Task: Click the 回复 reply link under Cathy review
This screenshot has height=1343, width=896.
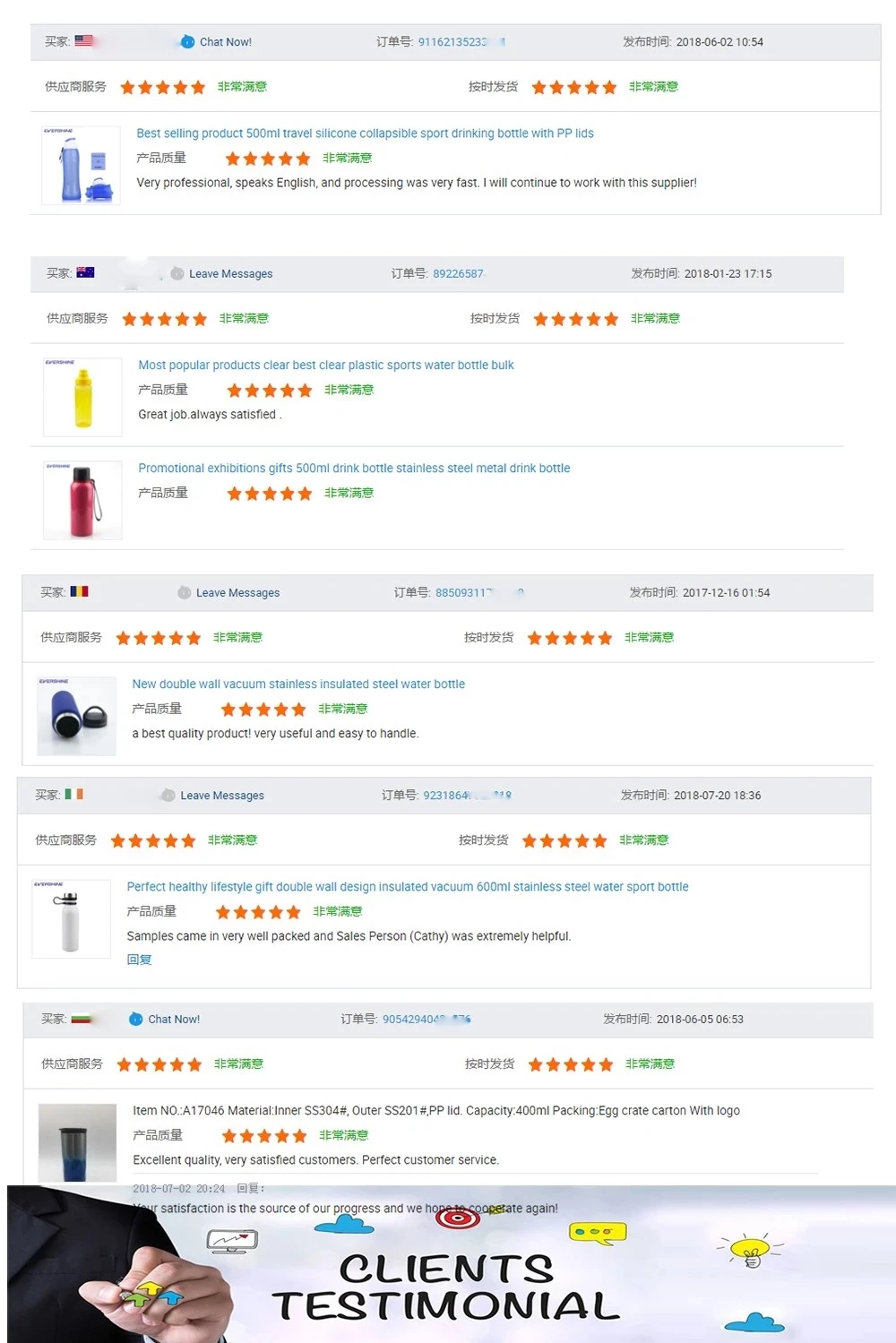Action: pos(139,960)
